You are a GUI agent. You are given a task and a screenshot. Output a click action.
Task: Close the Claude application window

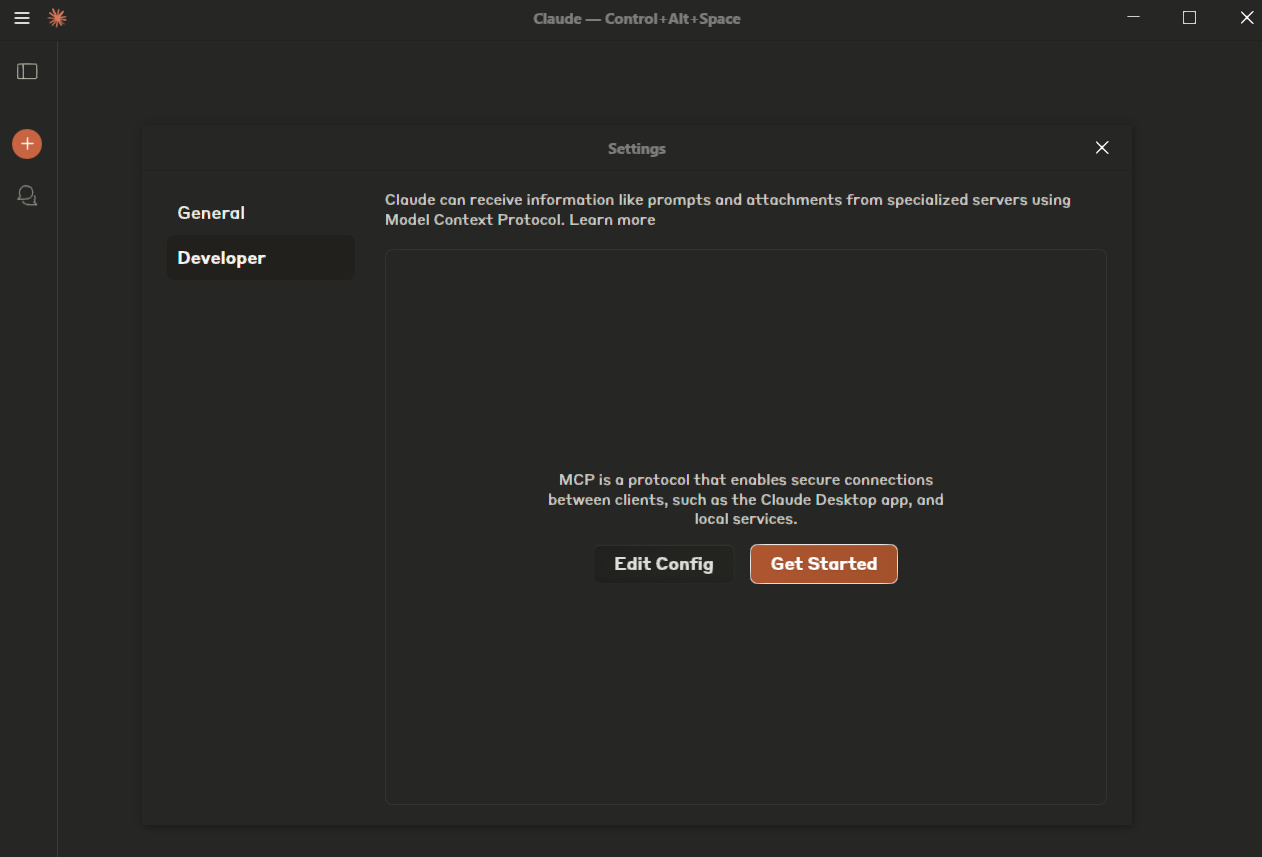click(1246, 18)
